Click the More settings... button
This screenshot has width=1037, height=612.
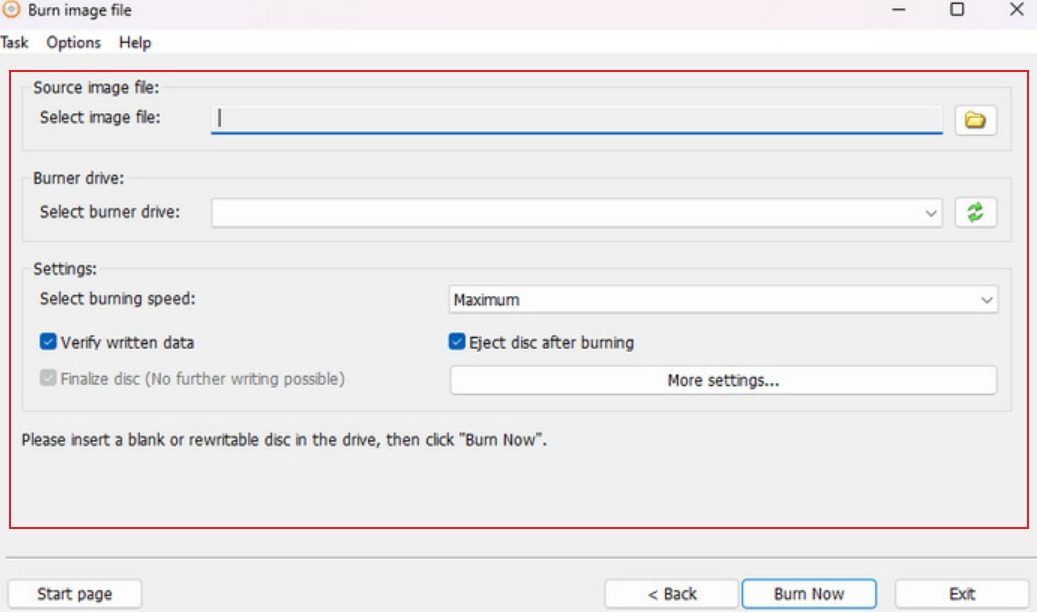pos(723,380)
